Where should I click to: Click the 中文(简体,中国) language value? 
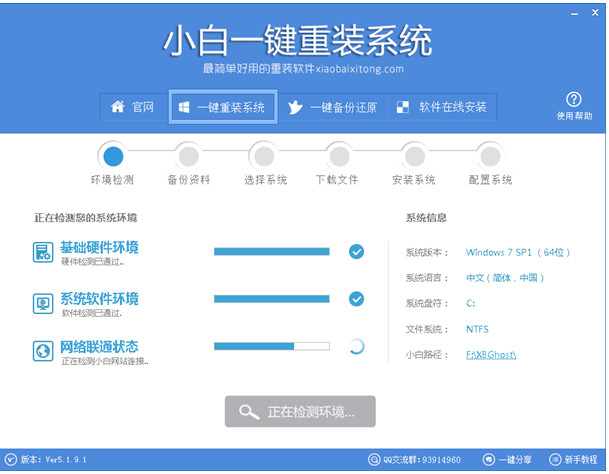pos(505,278)
